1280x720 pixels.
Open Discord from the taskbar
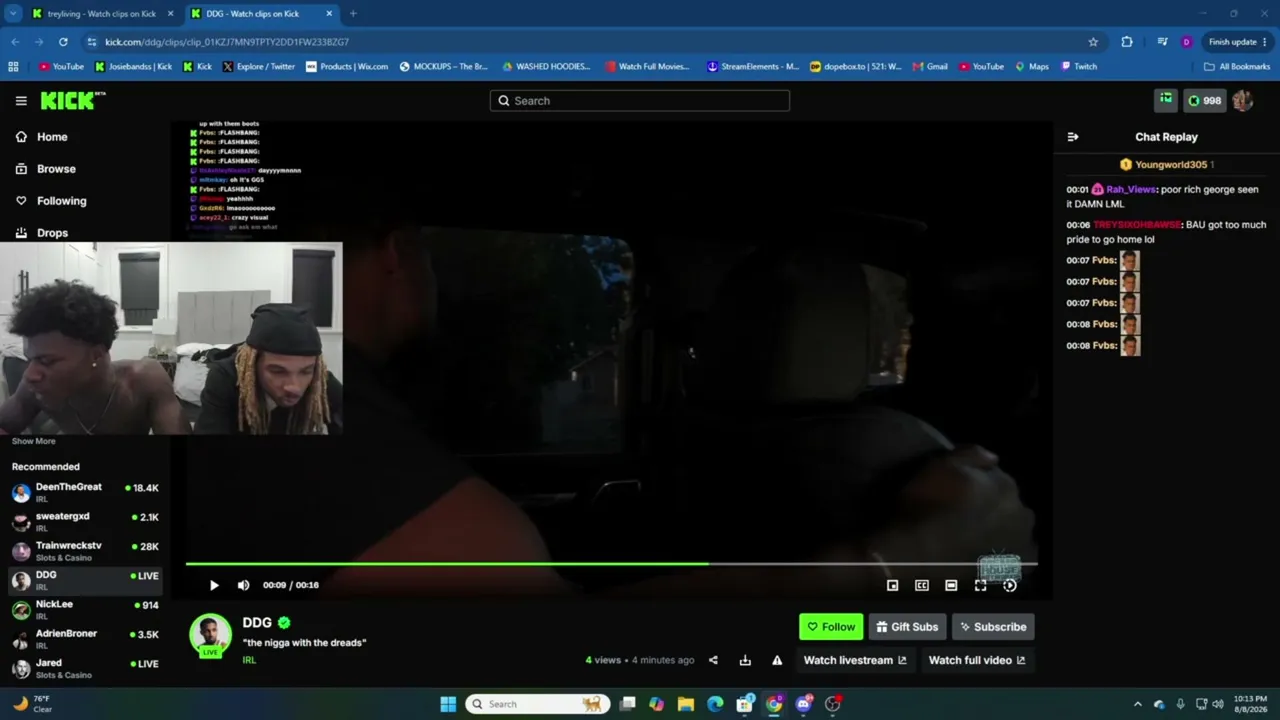[x=803, y=704]
